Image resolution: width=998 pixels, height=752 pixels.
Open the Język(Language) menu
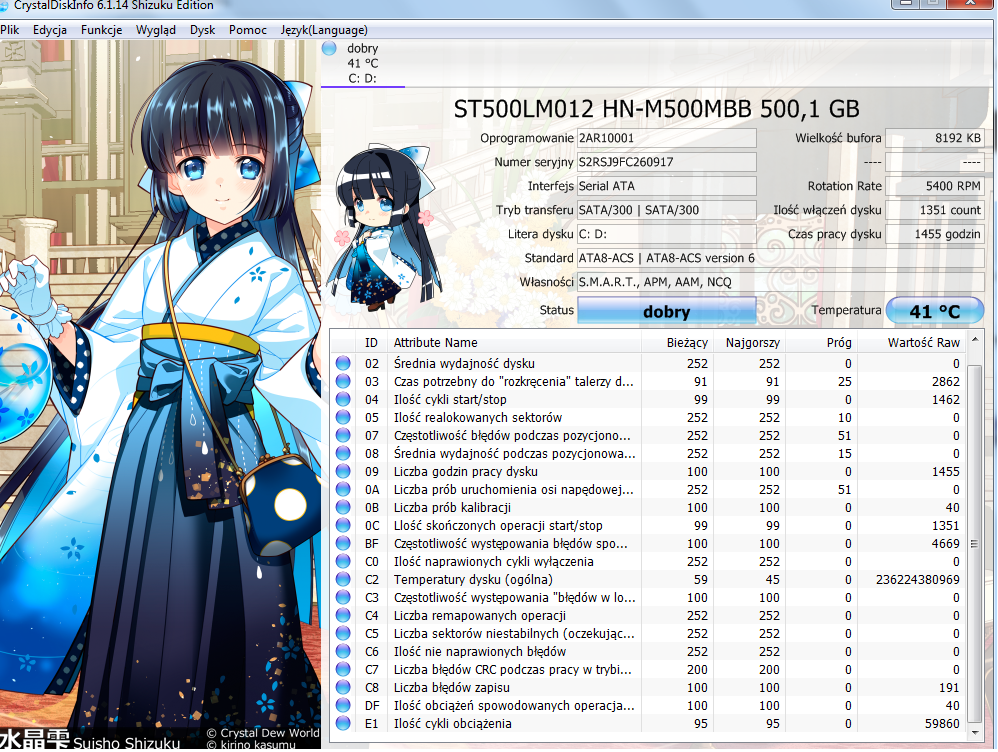coord(324,30)
